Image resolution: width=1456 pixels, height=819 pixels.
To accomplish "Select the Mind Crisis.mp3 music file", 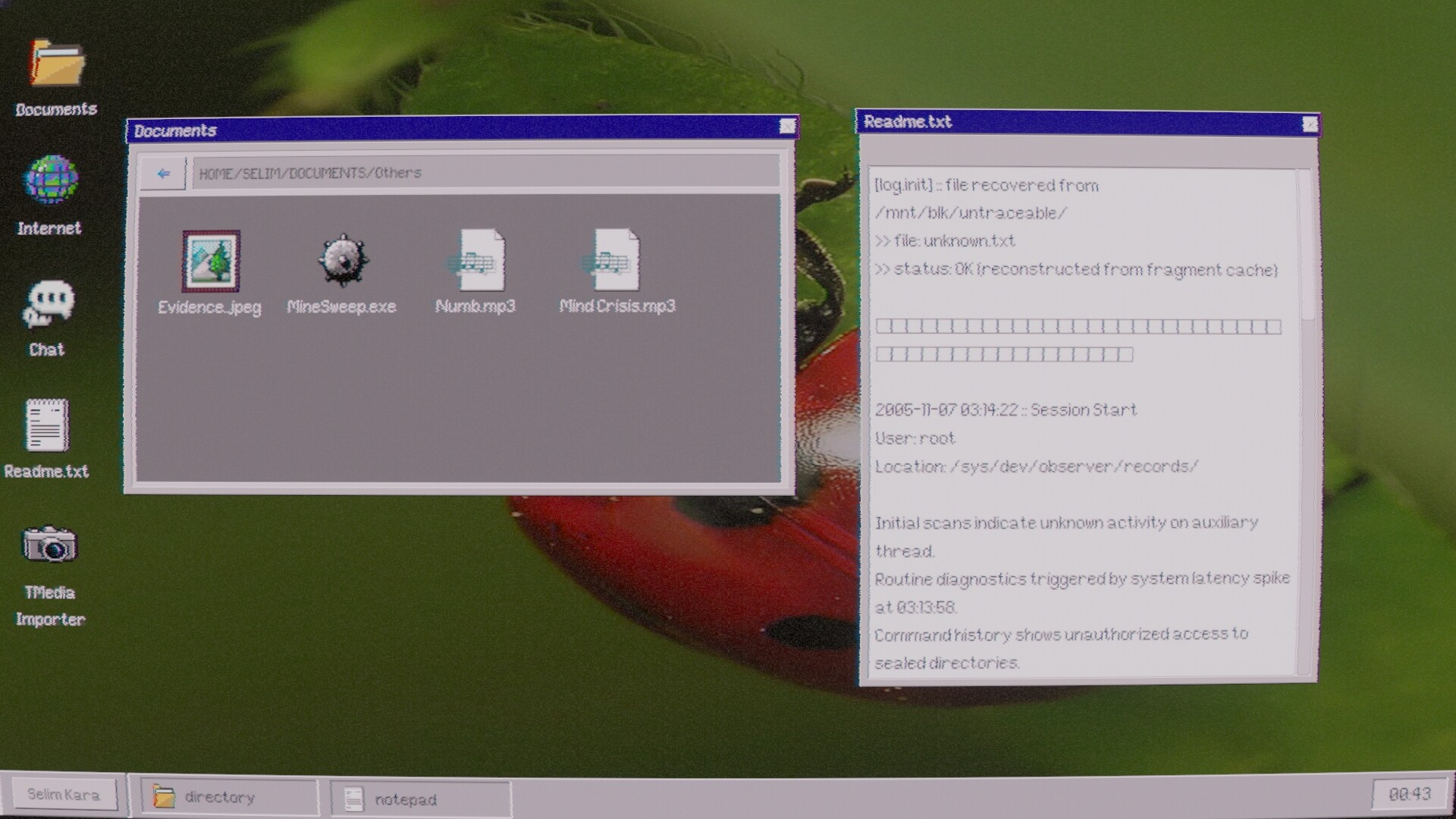I will pyautogui.click(x=611, y=260).
